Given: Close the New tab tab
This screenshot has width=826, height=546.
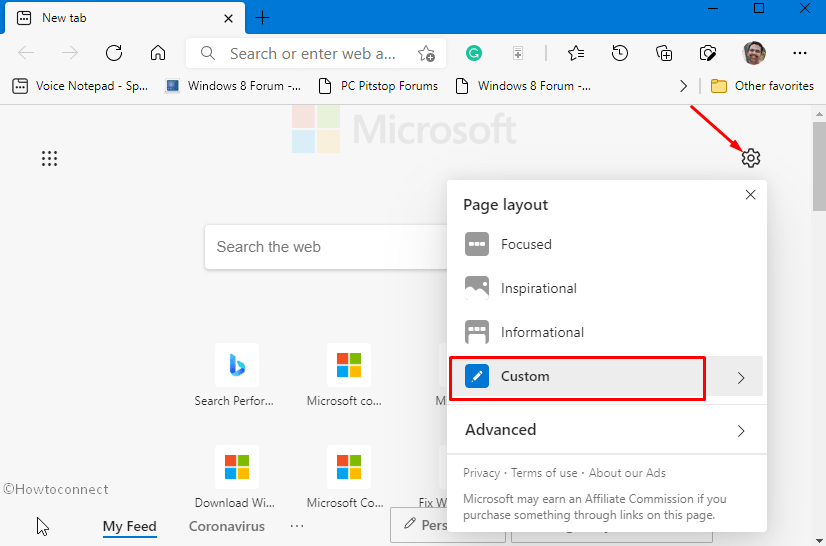Looking at the screenshot, I should coord(228,18).
